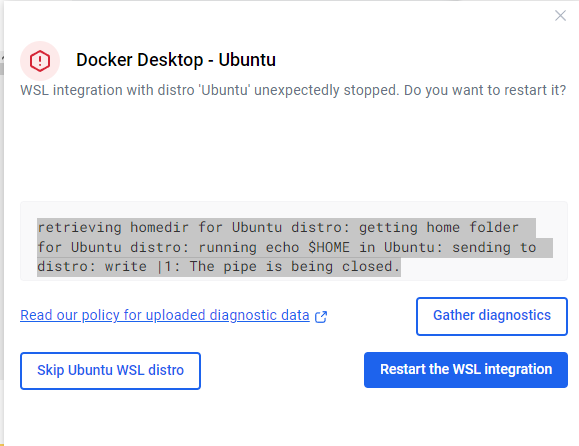579x446 pixels.
Task: Click the Gather diagnostics button
Action: click(x=492, y=316)
